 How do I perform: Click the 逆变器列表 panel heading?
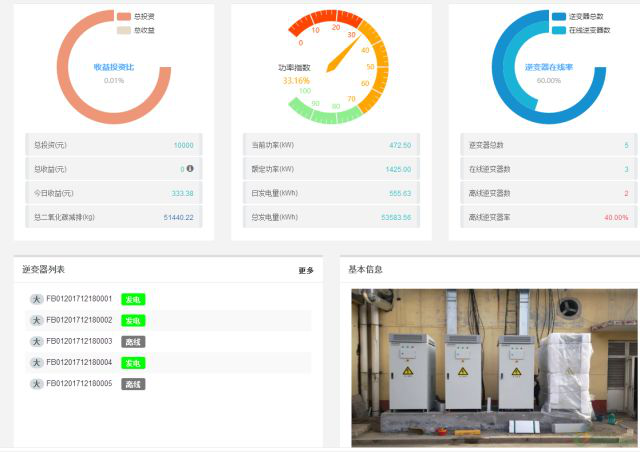(x=43, y=269)
